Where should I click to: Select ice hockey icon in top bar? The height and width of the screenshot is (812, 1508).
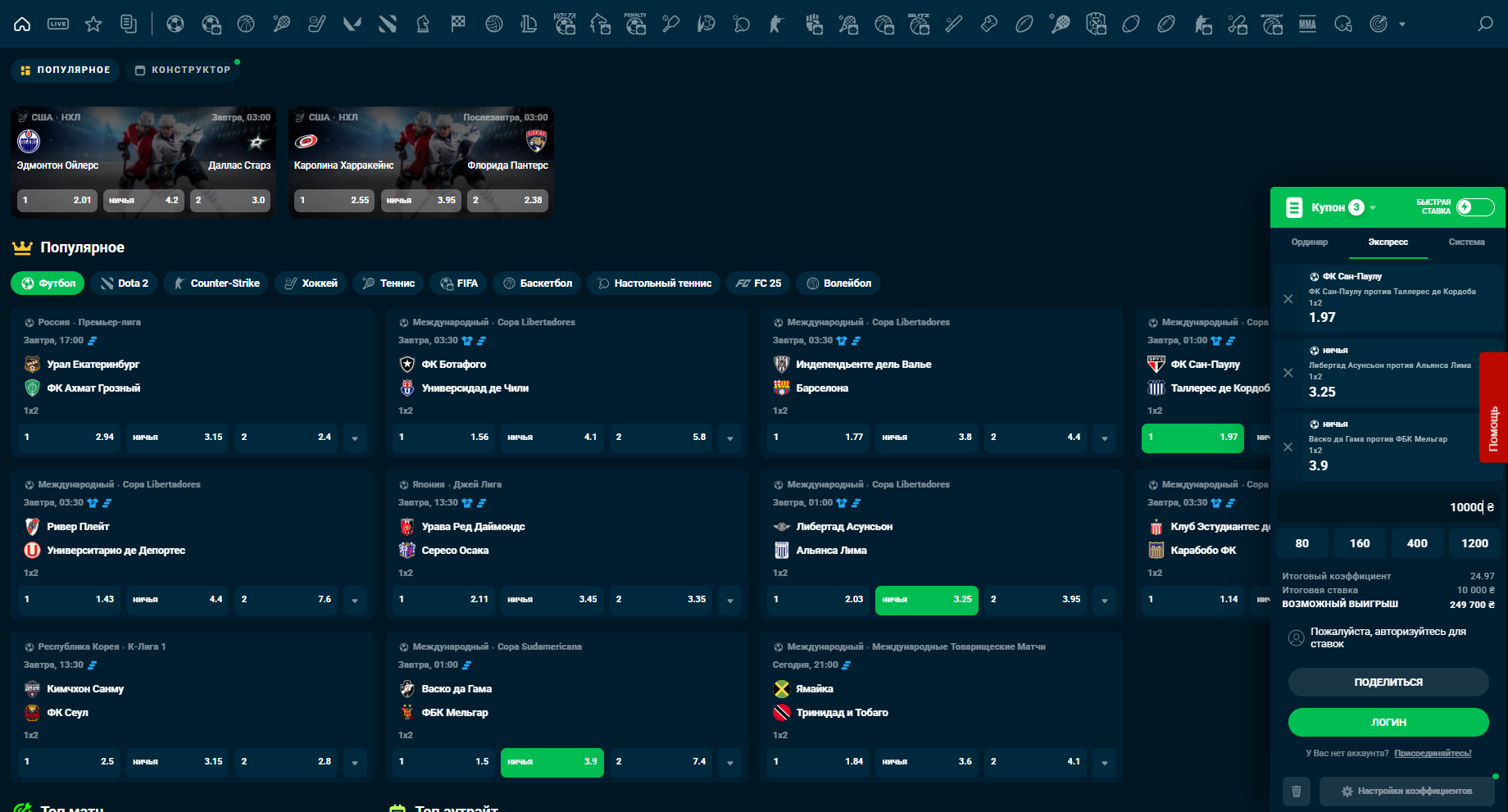pos(316,24)
